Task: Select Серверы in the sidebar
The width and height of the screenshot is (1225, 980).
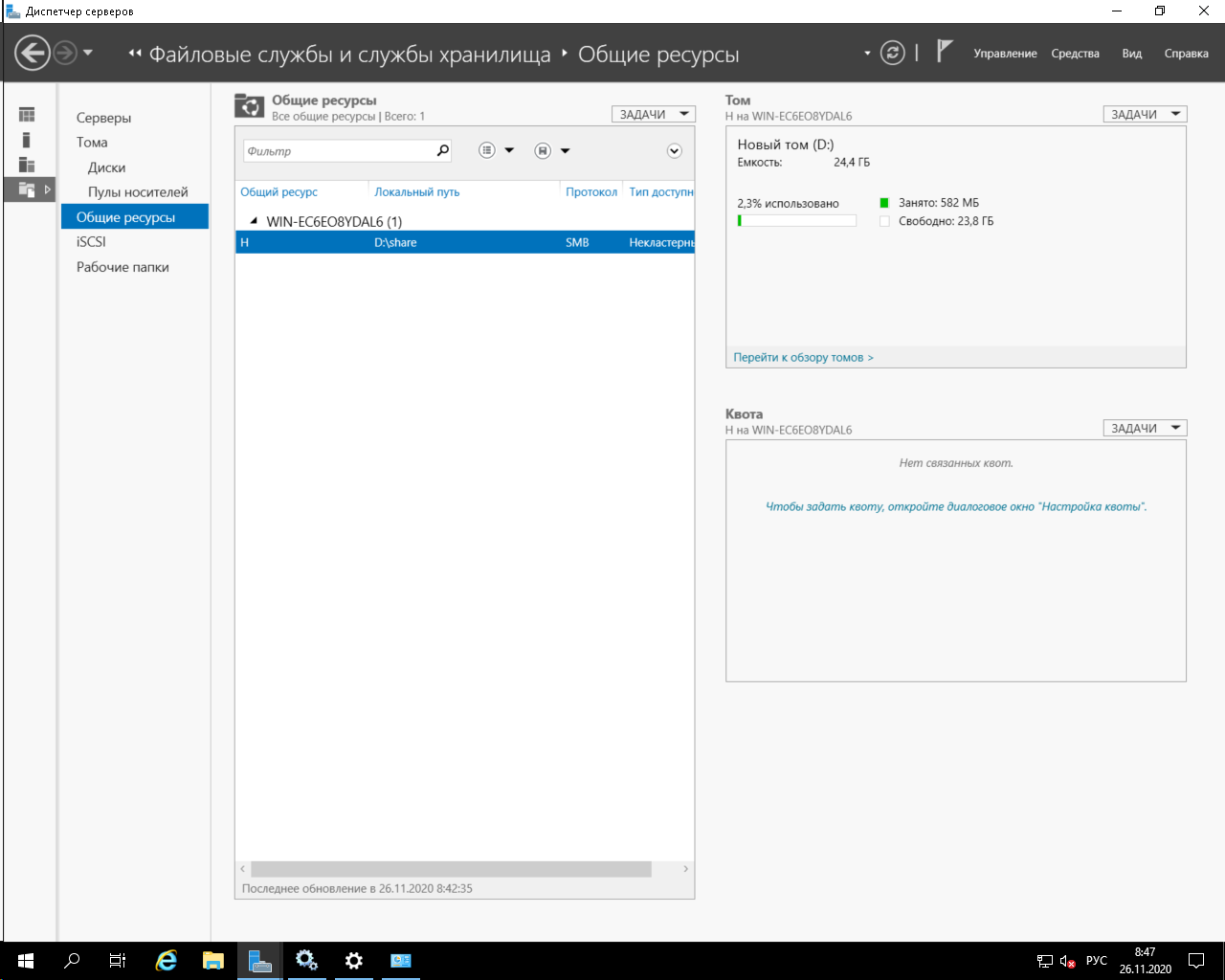Action: tap(103, 118)
